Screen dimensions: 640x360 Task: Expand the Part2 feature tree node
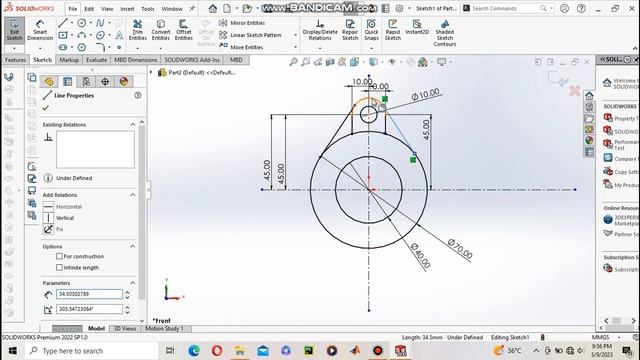(x=151, y=73)
